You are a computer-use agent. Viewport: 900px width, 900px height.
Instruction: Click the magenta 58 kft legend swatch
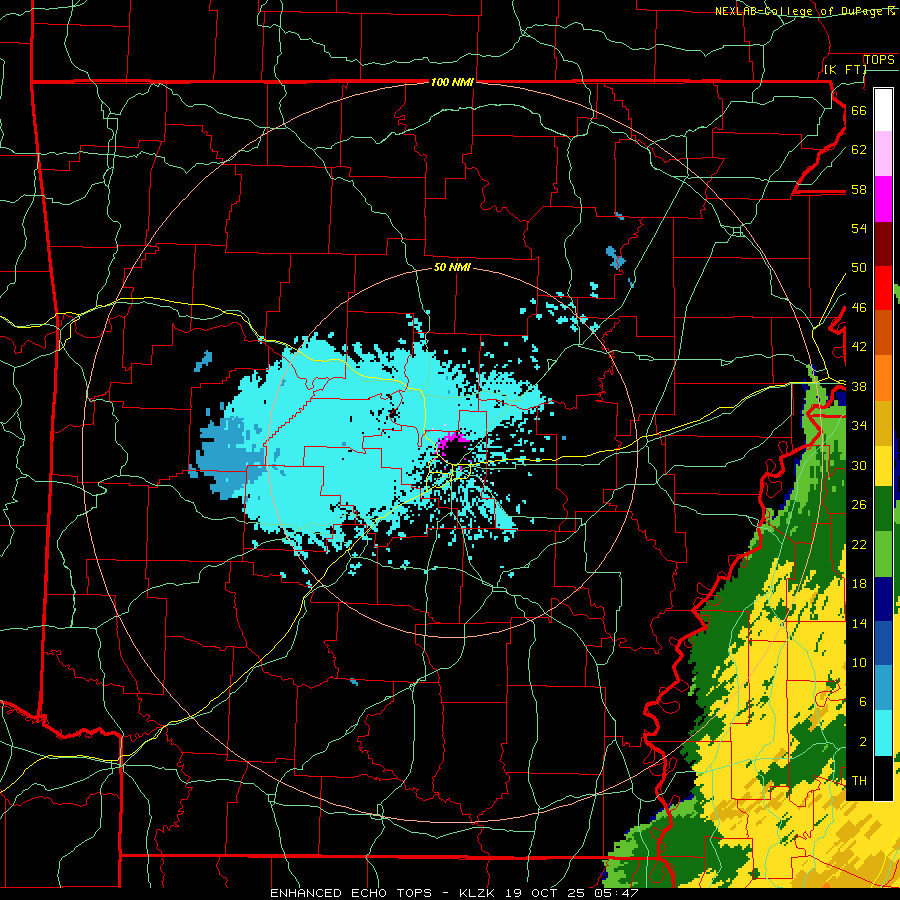tap(883, 199)
